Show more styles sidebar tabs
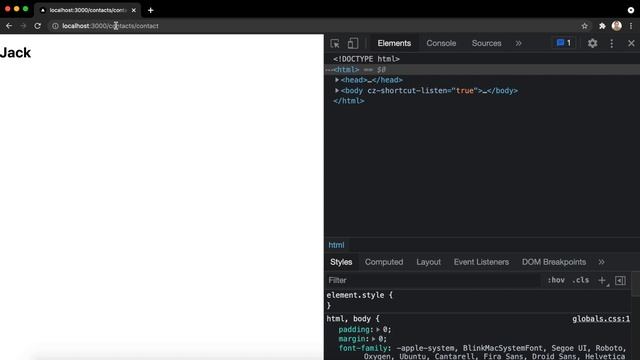Image resolution: width=640 pixels, height=360 pixels. (601, 262)
